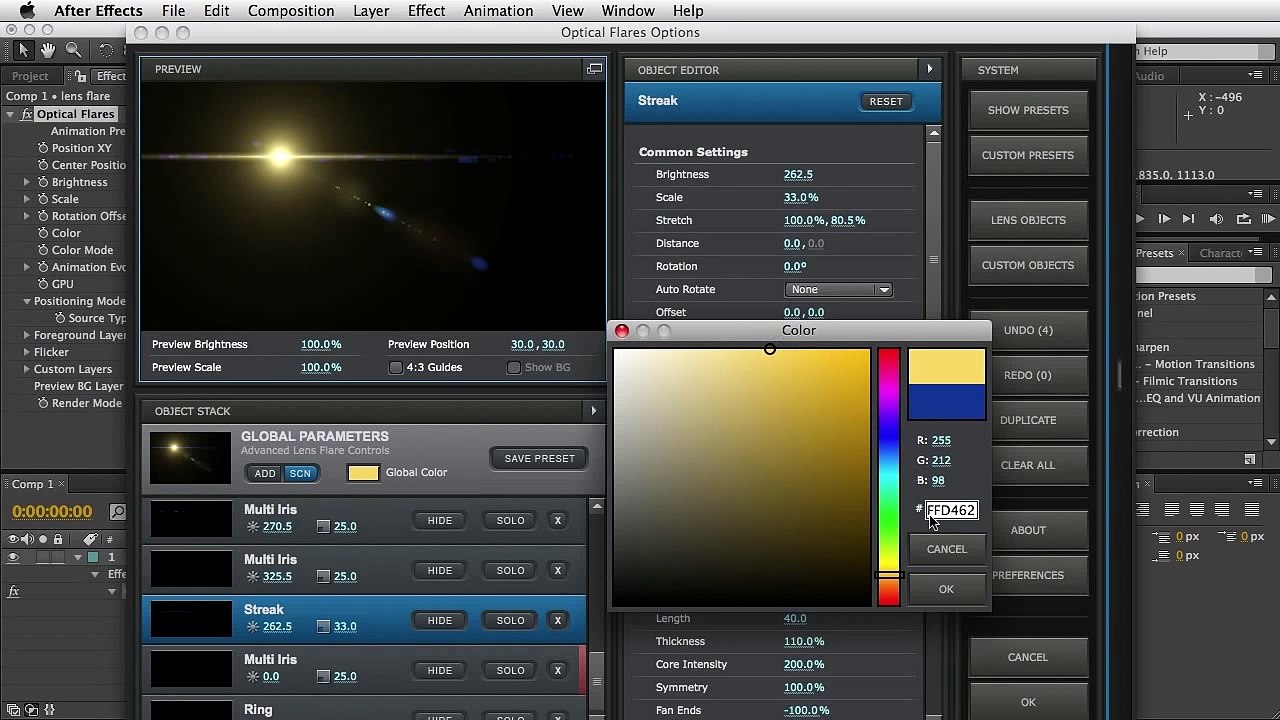Screen dimensions: 1280x720
Task: Toggle the Show BG checkbox
Action: tap(513, 367)
